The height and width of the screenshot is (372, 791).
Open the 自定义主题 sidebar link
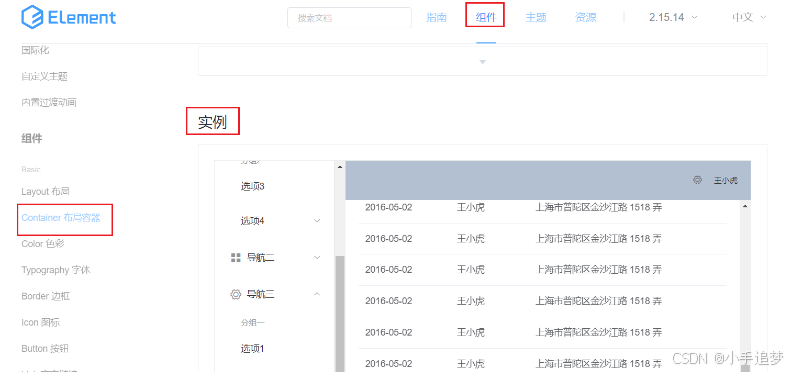pyautogui.click(x=44, y=77)
